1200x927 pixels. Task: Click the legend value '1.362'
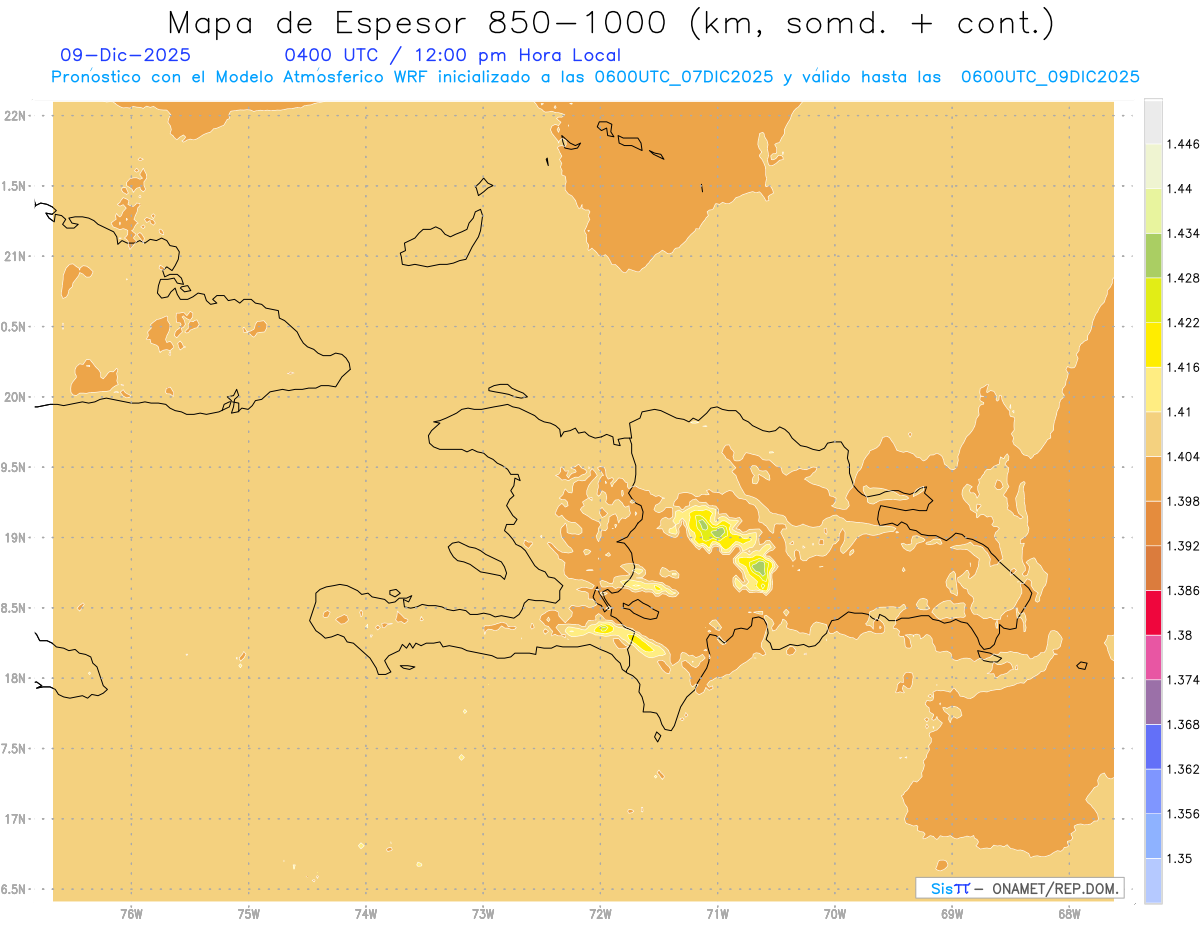1183,769
